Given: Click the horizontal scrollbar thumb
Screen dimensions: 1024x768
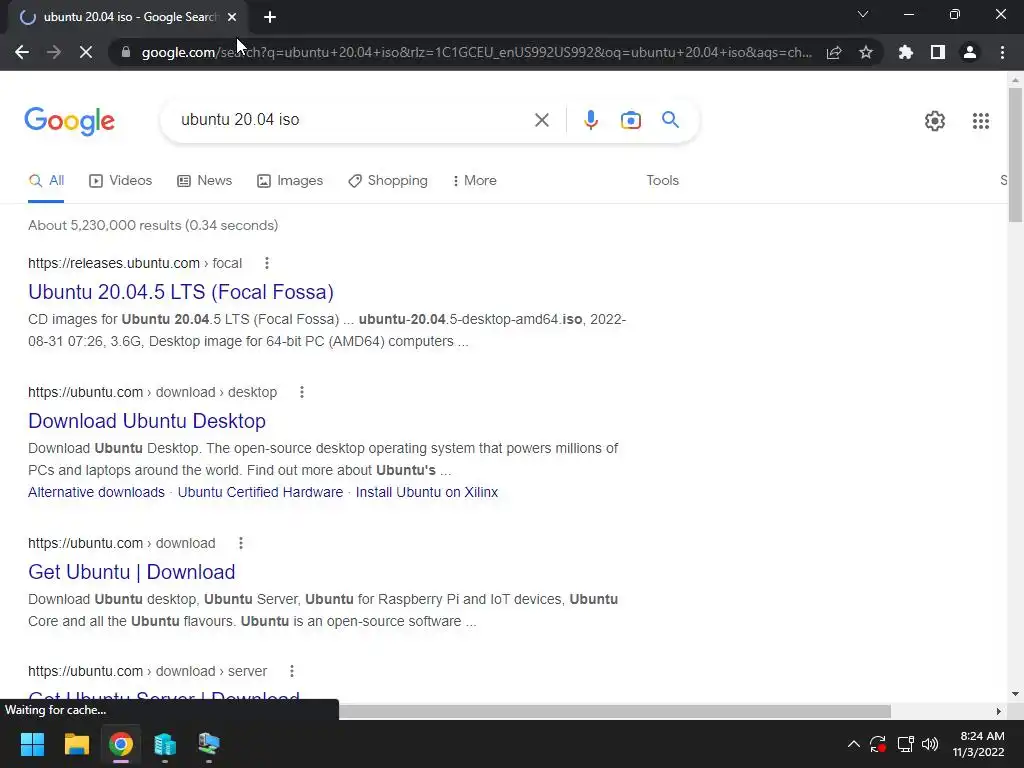Looking at the screenshot, I should [x=614, y=711].
